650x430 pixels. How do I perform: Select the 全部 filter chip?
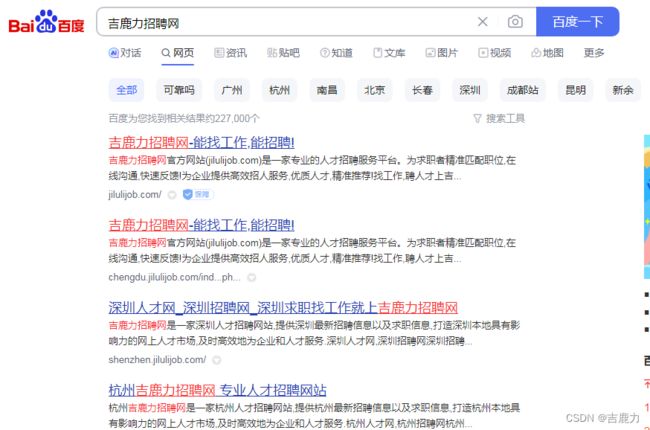coord(126,90)
